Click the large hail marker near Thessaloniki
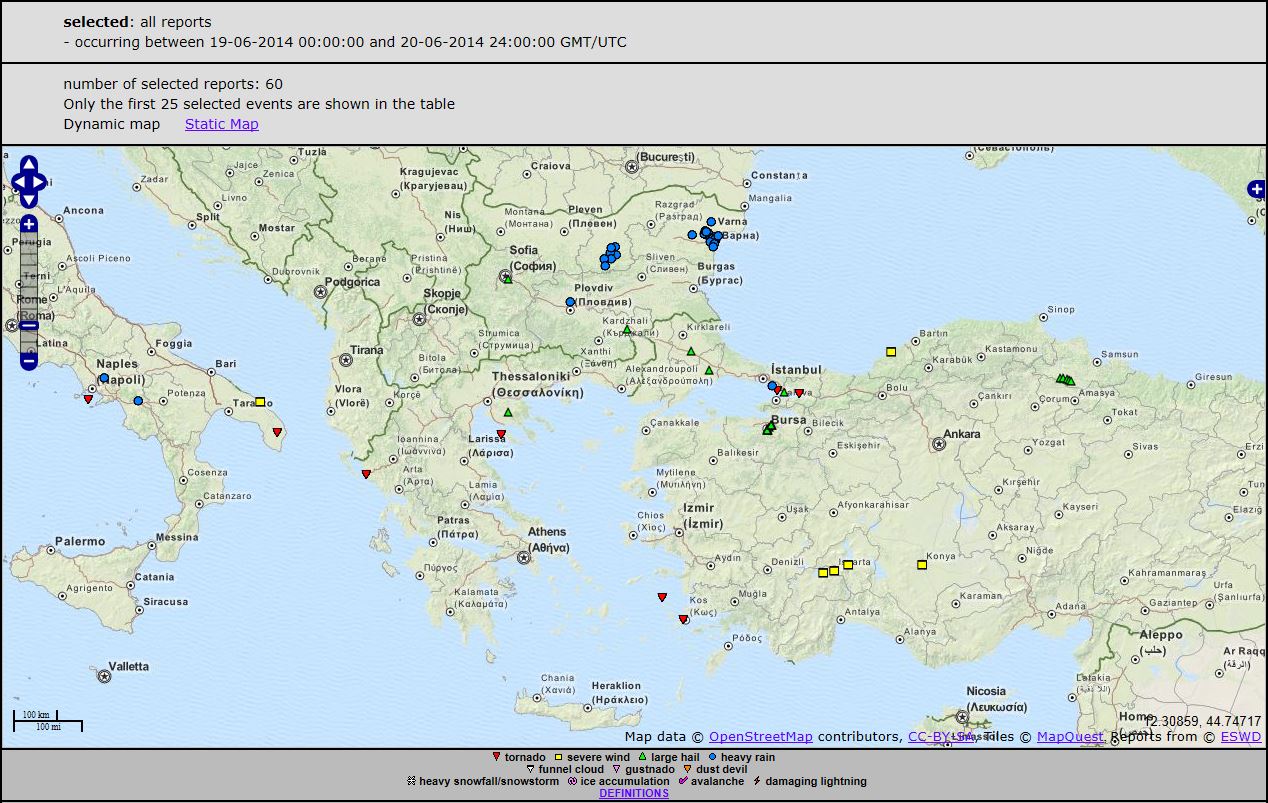 coord(508,412)
